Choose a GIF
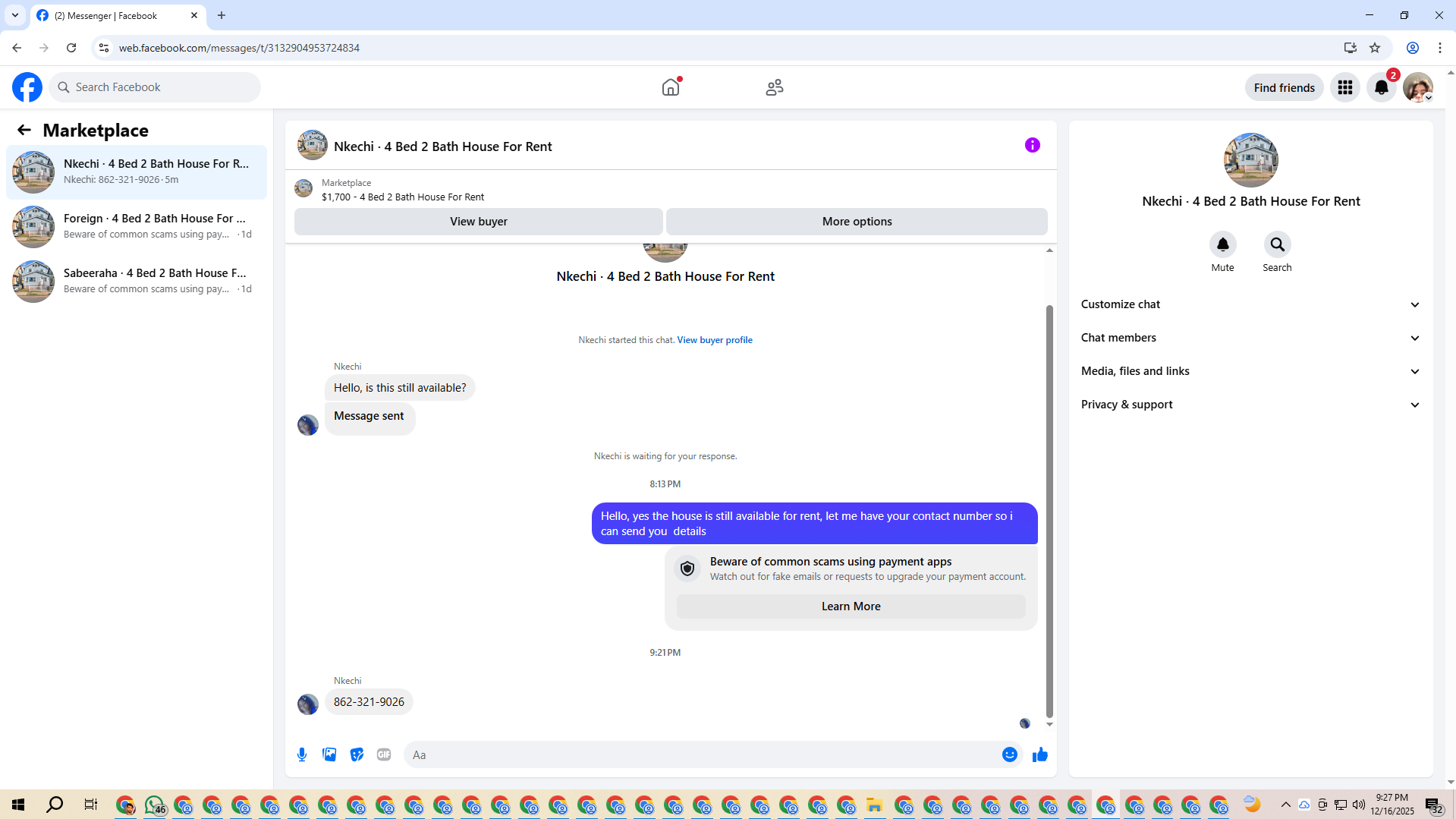Image resolution: width=1456 pixels, height=819 pixels. pyautogui.click(x=384, y=754)
